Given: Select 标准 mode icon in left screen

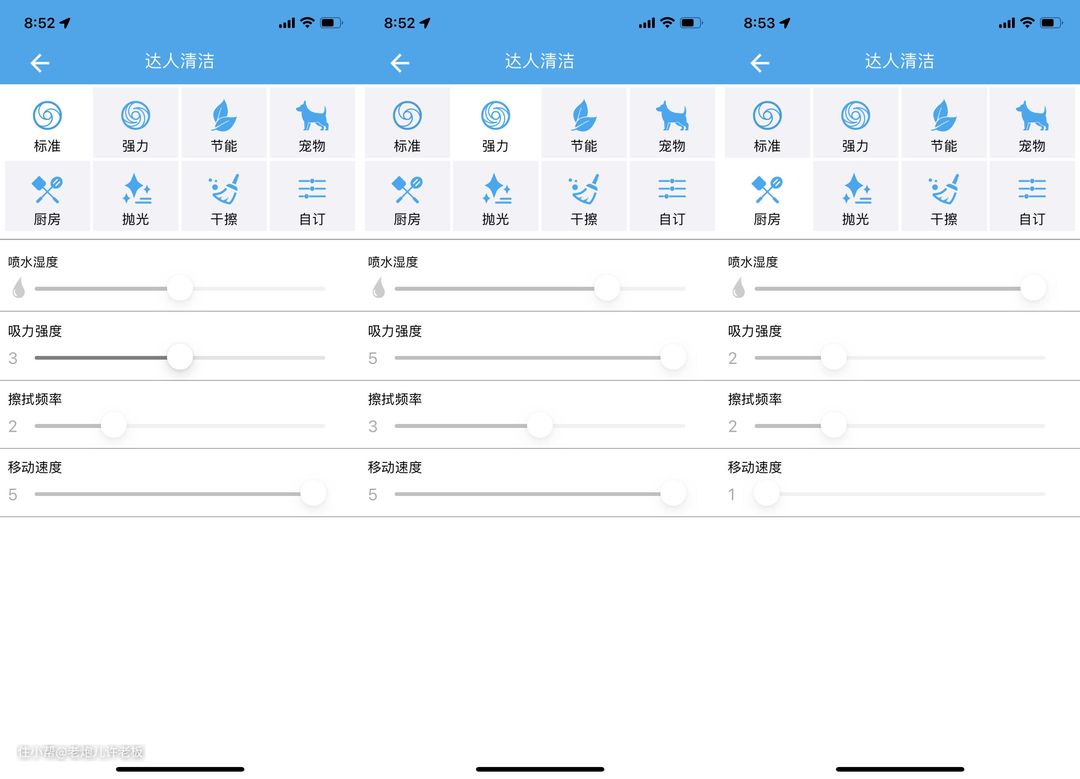Looking at the screenshot, I should pos(47,117).
